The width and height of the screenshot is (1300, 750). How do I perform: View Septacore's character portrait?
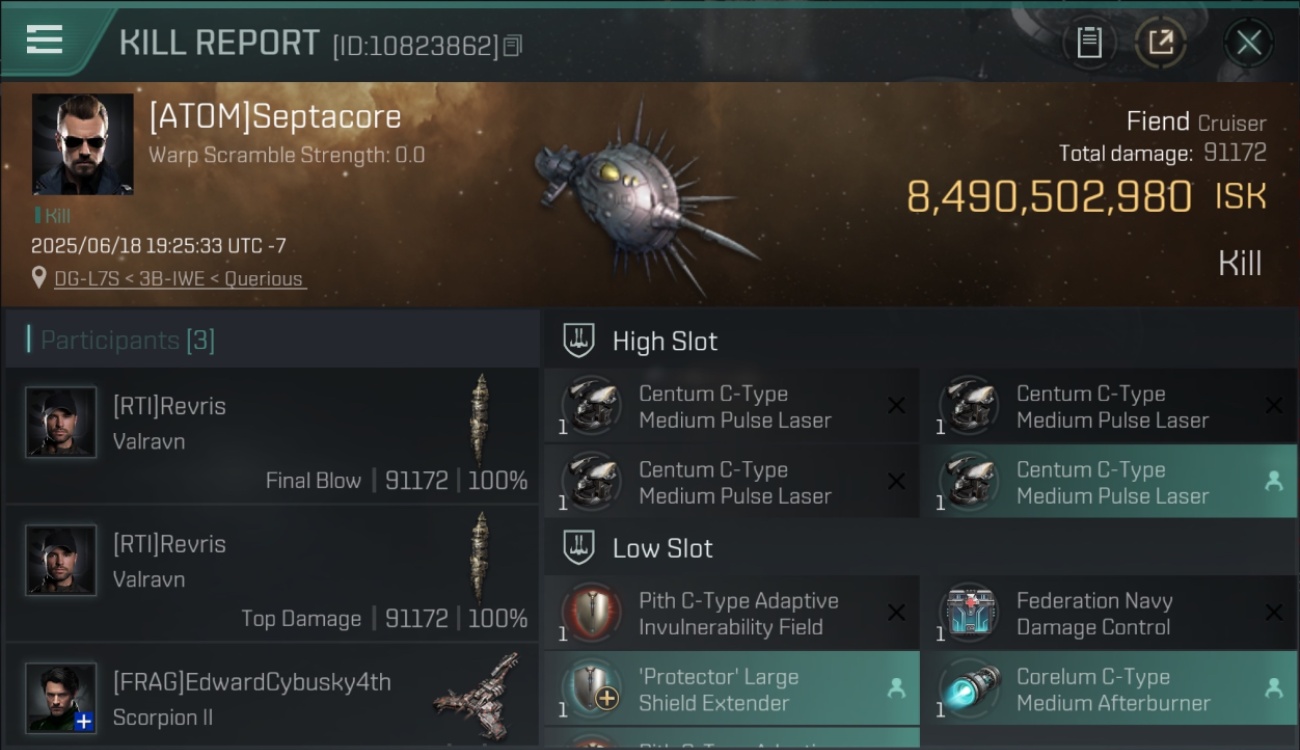(x=82, y=144)
